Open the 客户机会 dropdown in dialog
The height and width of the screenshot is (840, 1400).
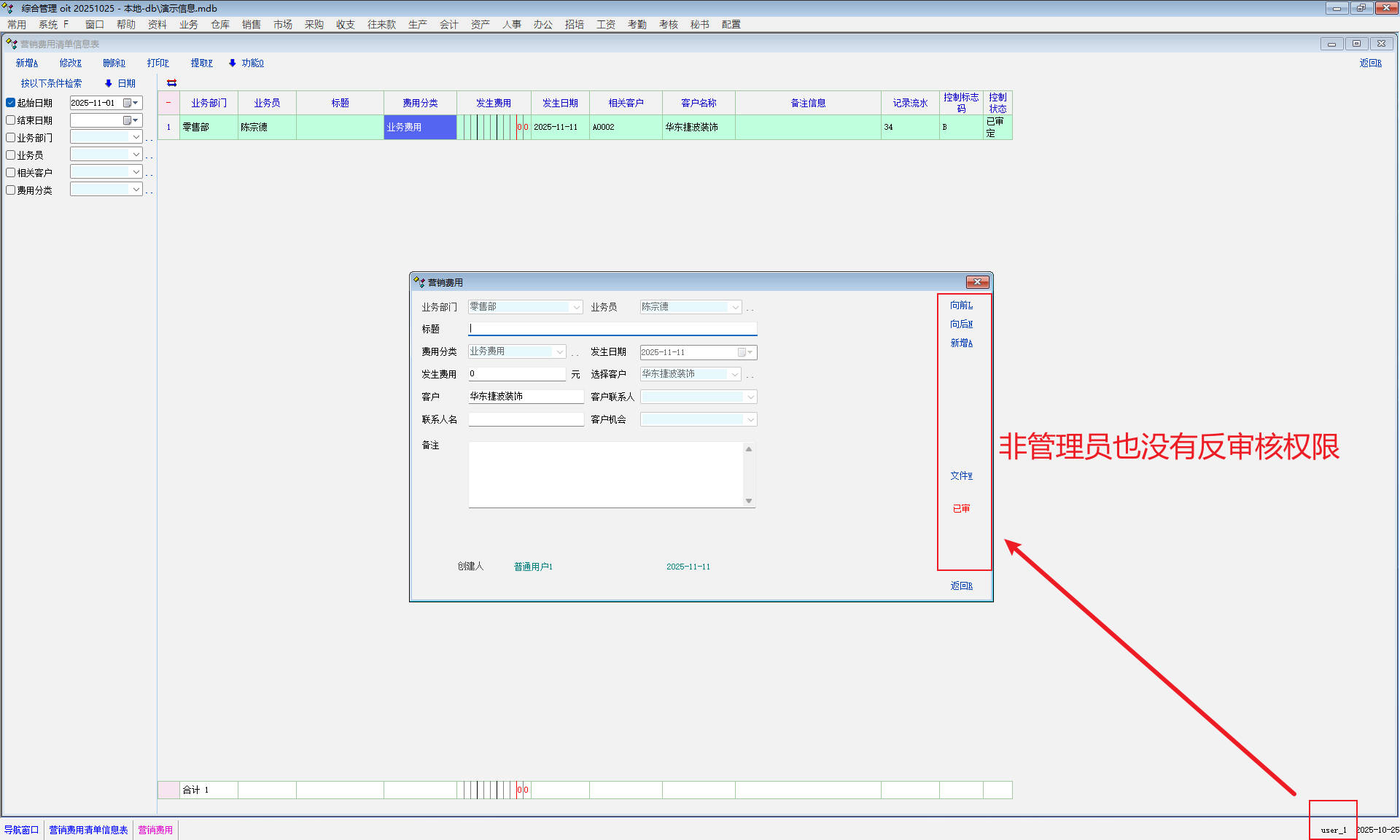pos(750,419)
